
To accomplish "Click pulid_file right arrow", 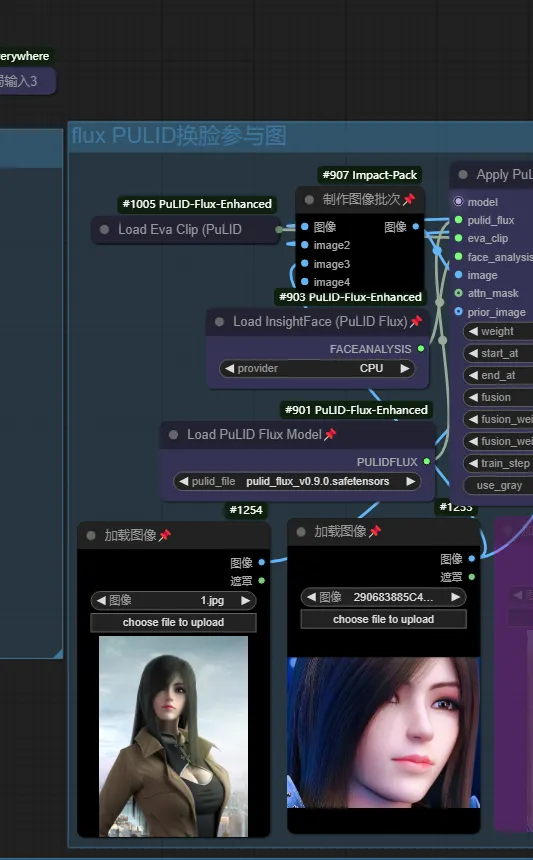I will point(410,481).
